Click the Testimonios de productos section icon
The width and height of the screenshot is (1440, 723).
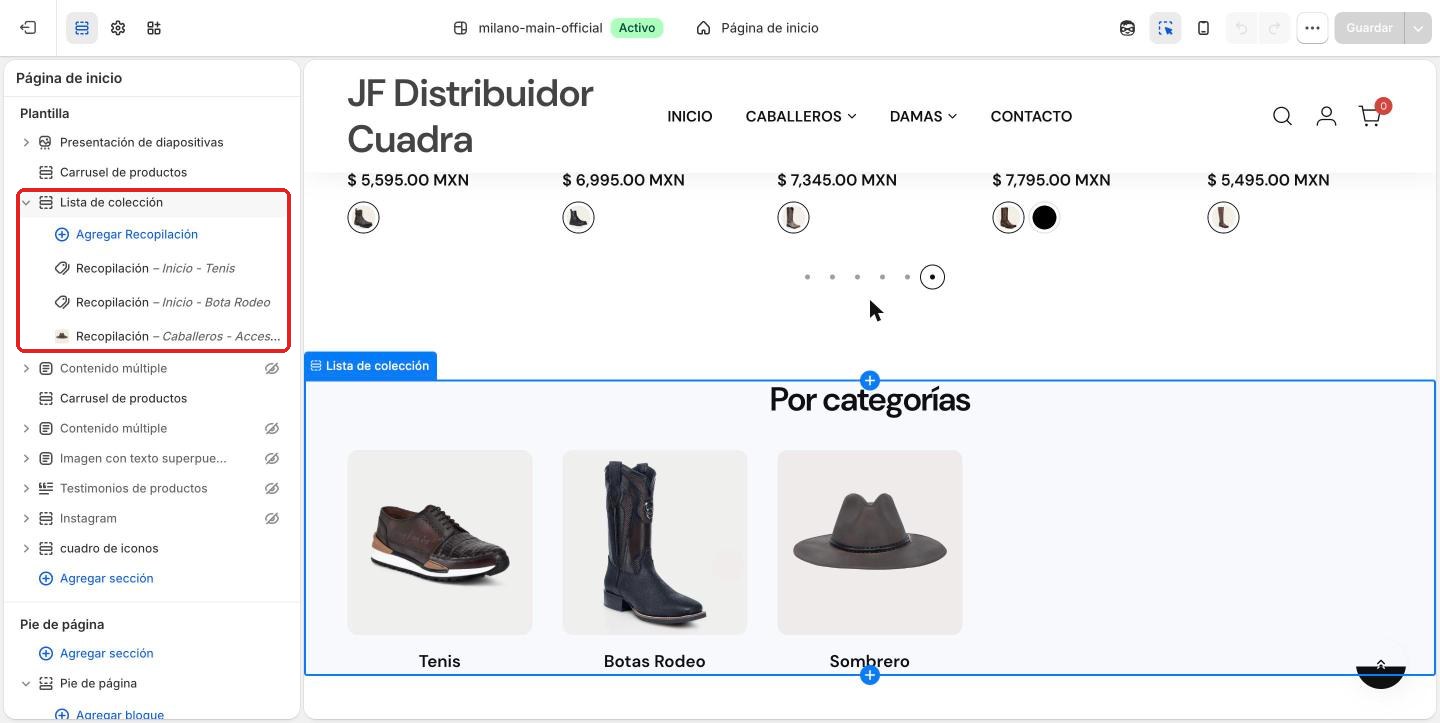coord(45,488)
